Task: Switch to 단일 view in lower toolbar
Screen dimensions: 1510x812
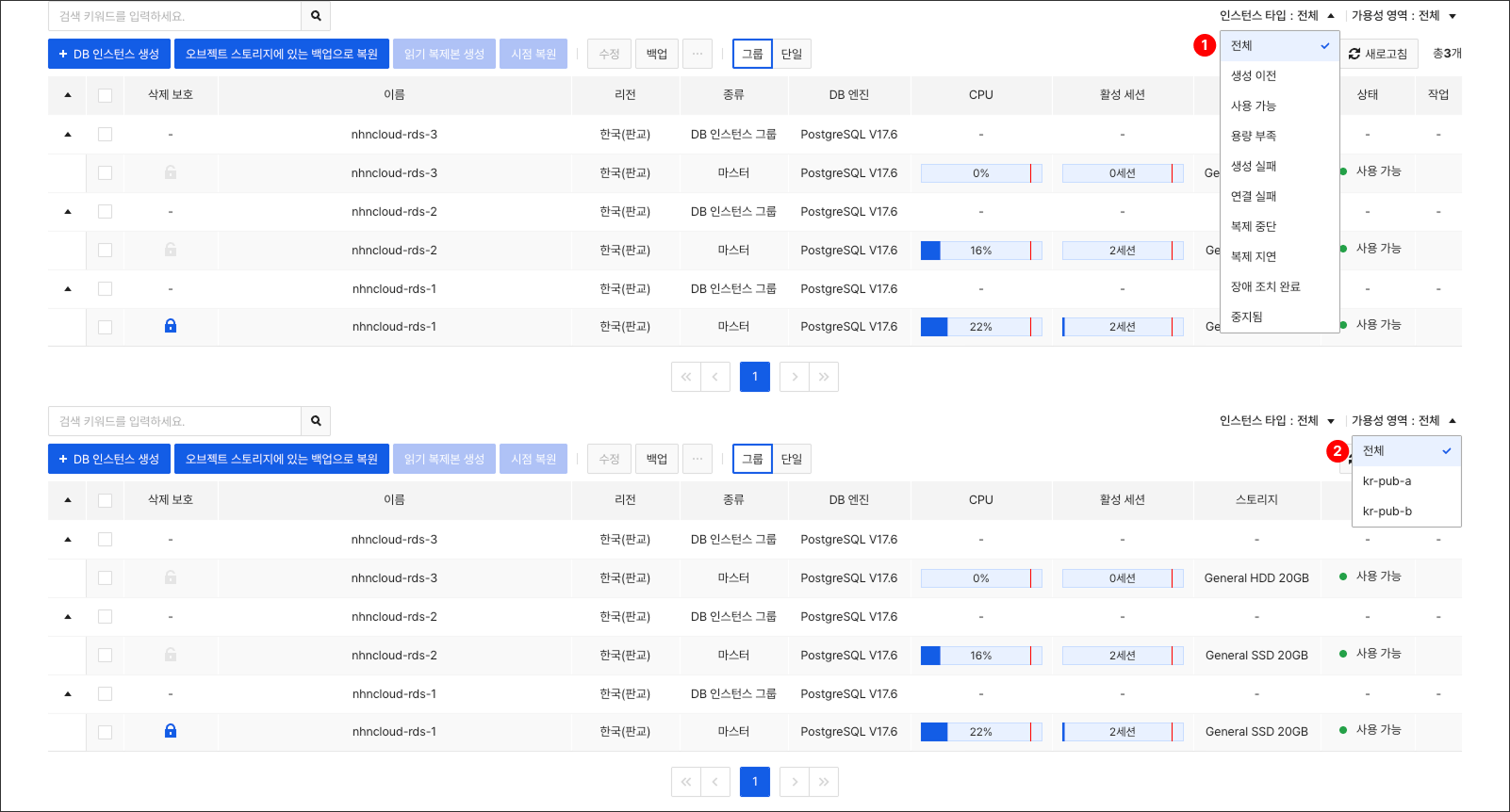Action: (792, 459)
